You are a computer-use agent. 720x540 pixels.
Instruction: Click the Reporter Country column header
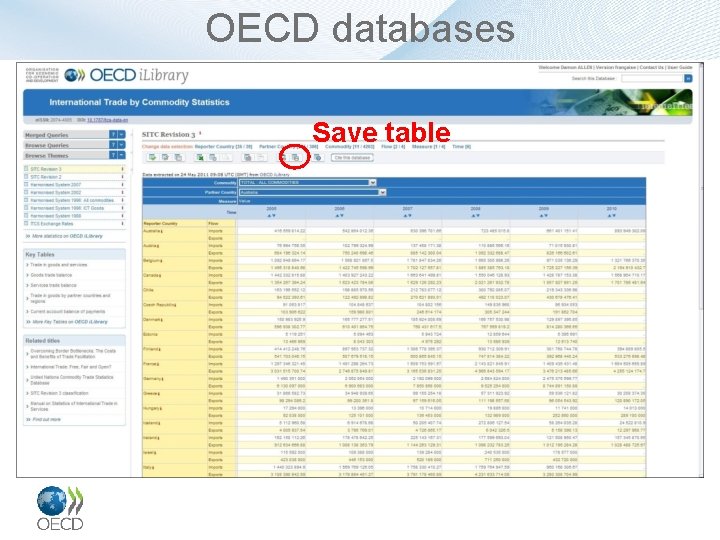point(160,224)
